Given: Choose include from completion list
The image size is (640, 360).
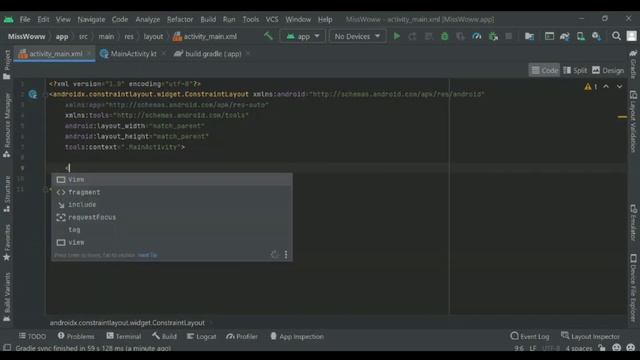Looking at the screenshot, I should (x=171, y=205).
